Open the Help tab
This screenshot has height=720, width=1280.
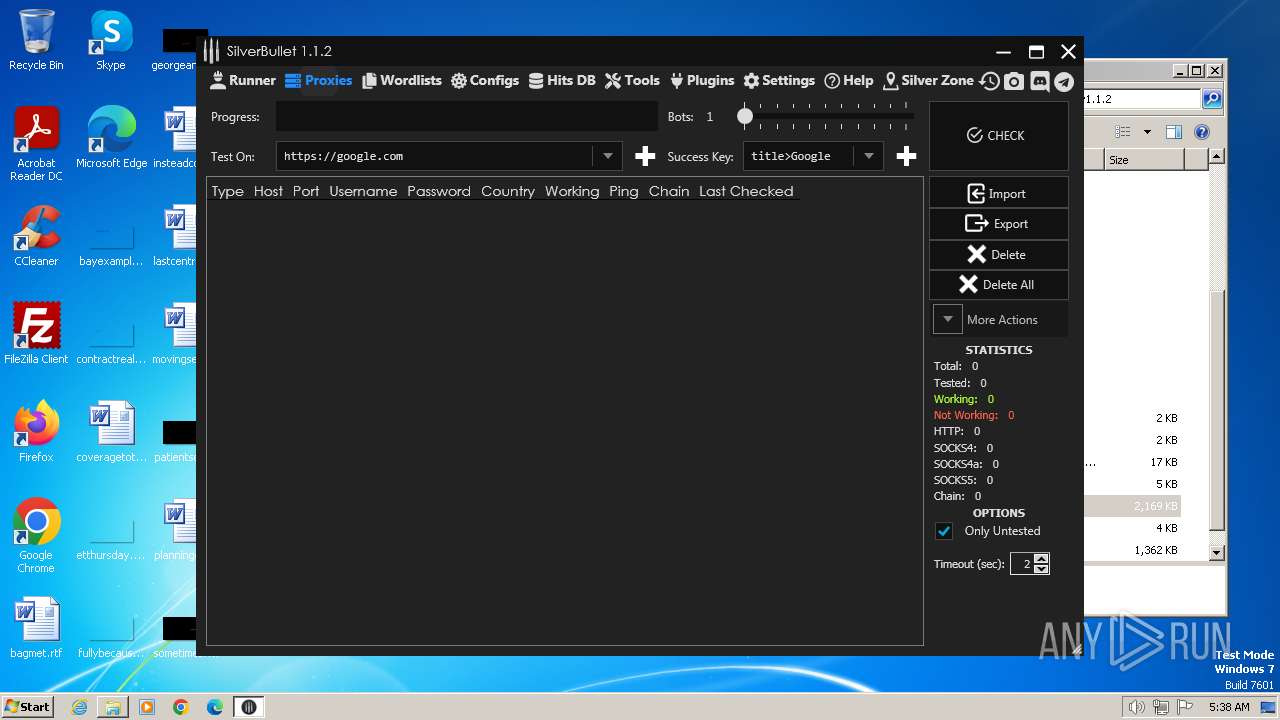(x=848, y=81)
